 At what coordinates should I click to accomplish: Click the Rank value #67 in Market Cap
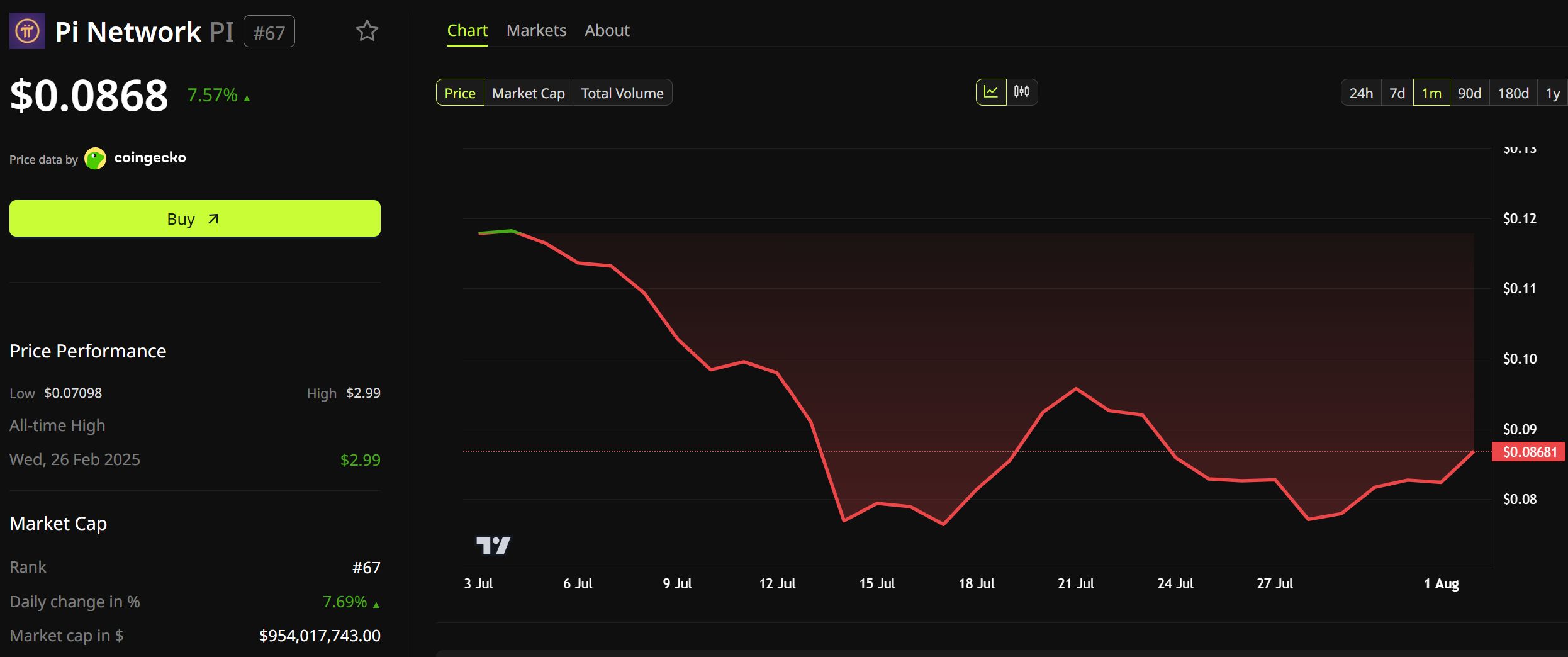tap(366, 568)
